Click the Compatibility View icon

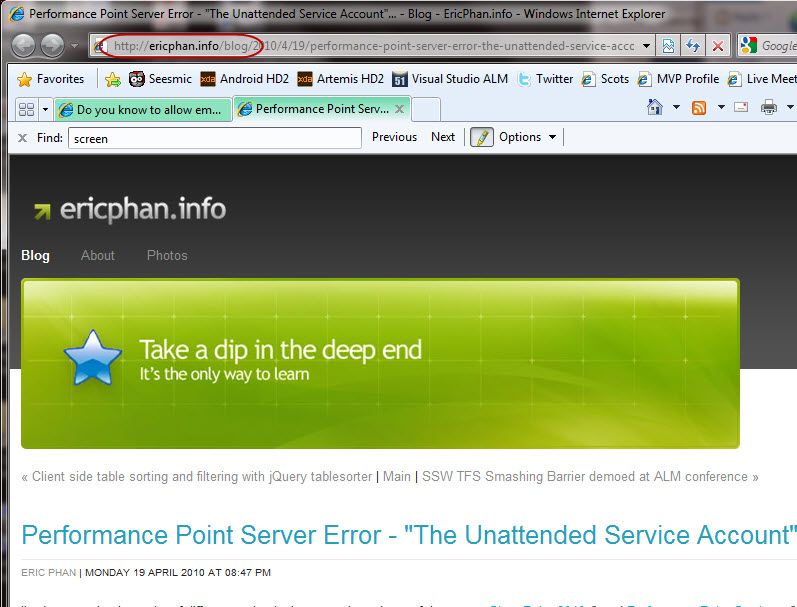(x=667, y=46)
